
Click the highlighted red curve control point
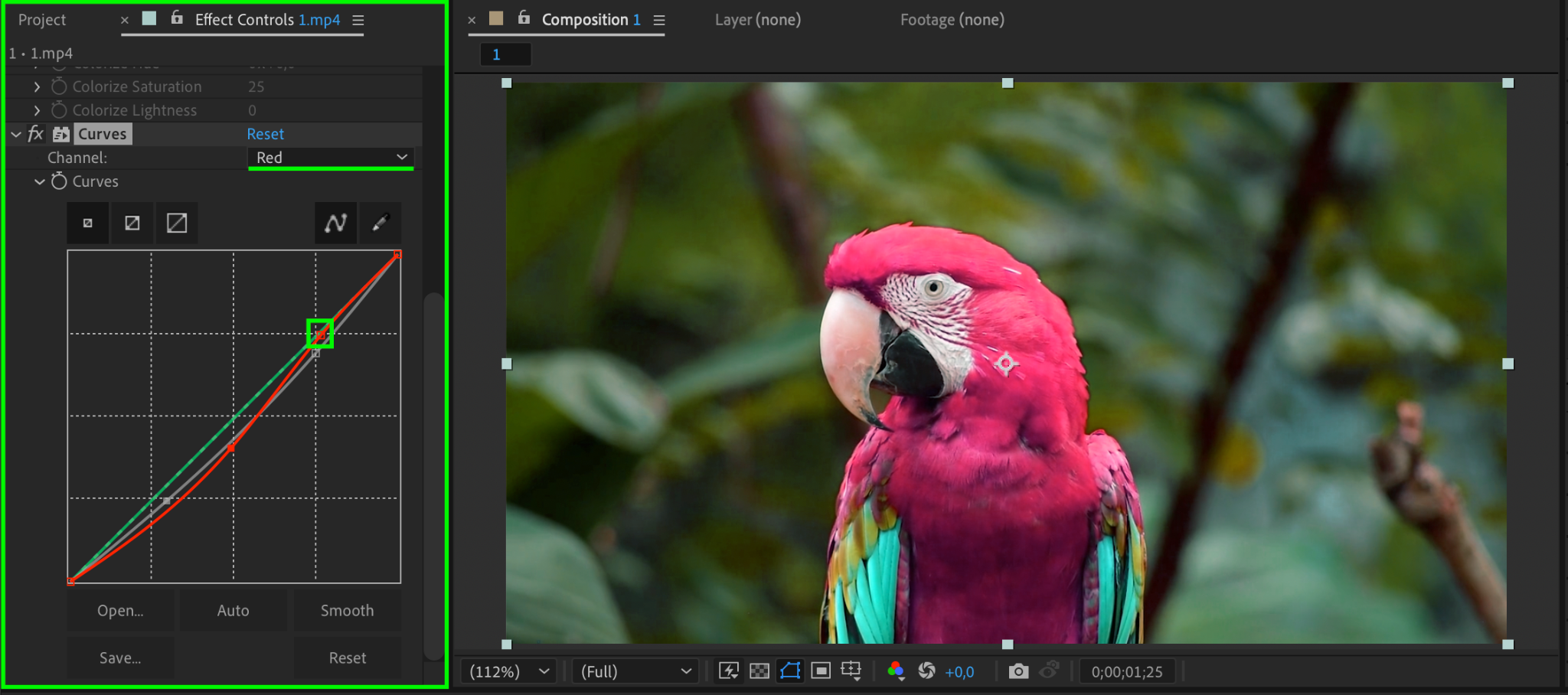320,334
